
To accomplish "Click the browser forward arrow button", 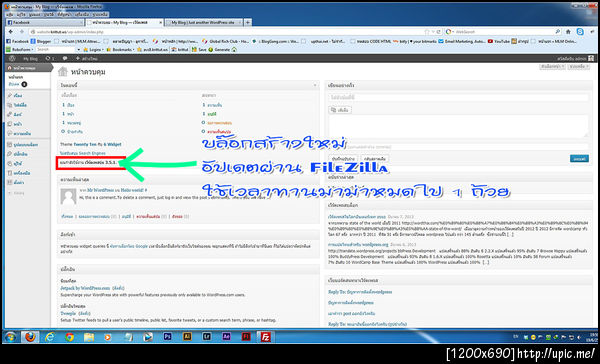I will (x=21, y=32).
